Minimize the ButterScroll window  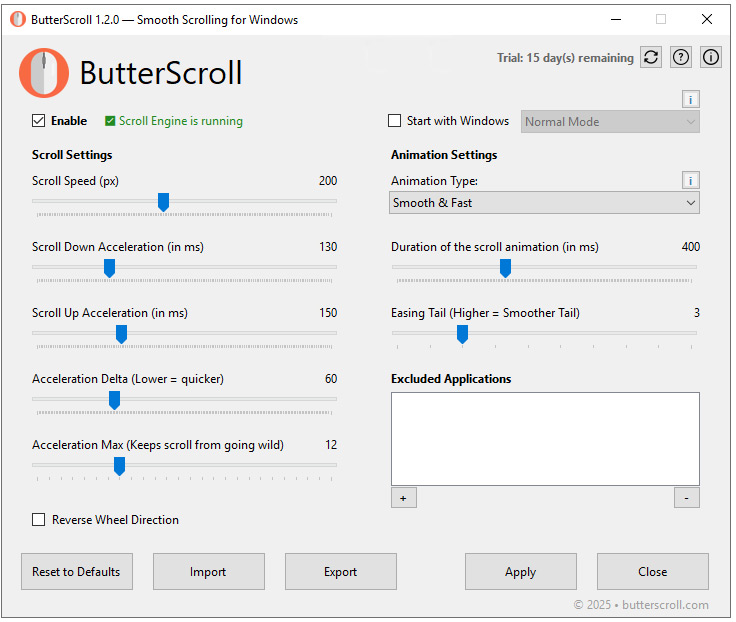[x=616, y=19]
